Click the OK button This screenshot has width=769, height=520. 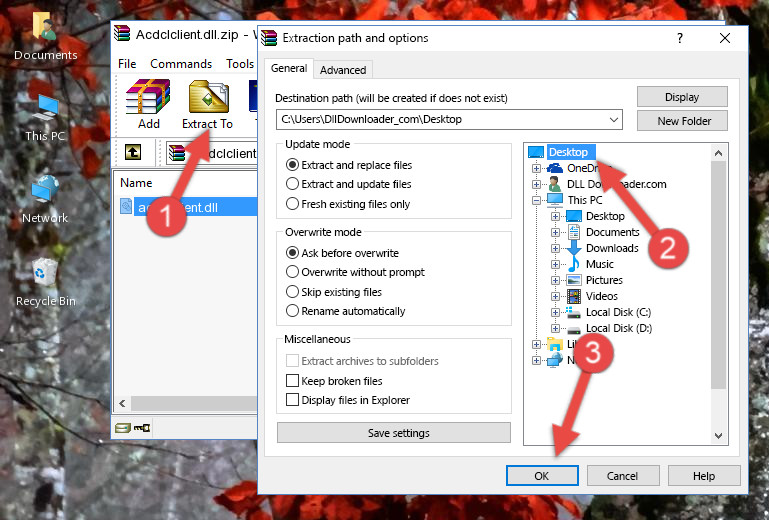[x=542, y=476]
